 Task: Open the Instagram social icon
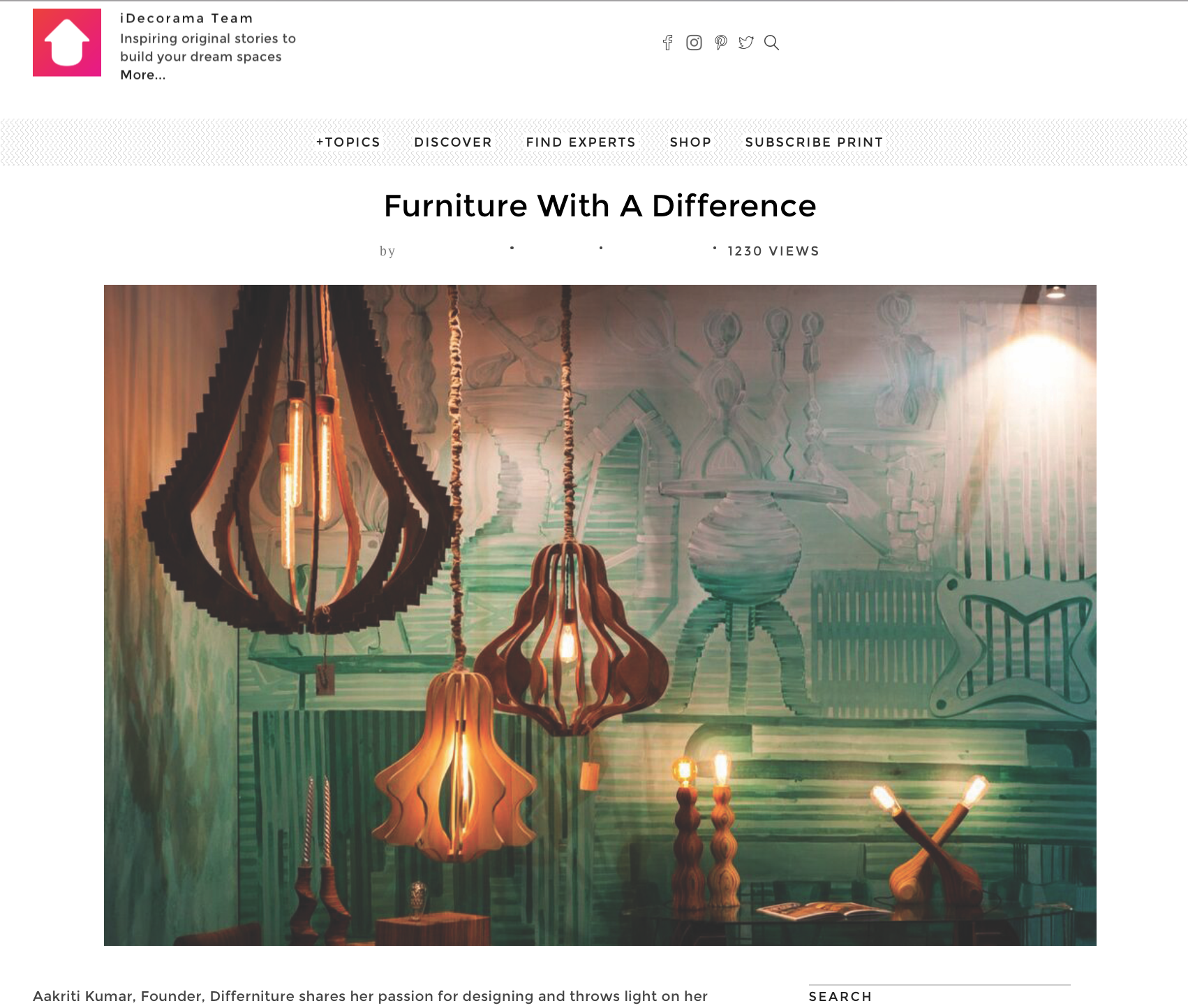pyautogui.click(x=694, y=43)
